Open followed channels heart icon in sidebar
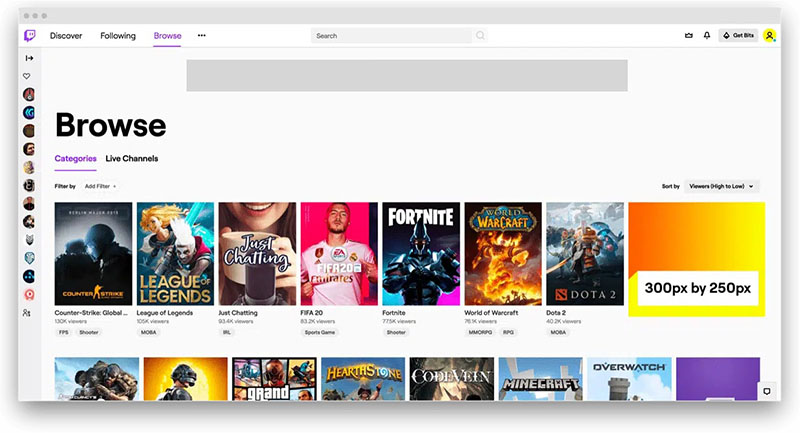This screenshot has height=433, width=800. (28, 76)
